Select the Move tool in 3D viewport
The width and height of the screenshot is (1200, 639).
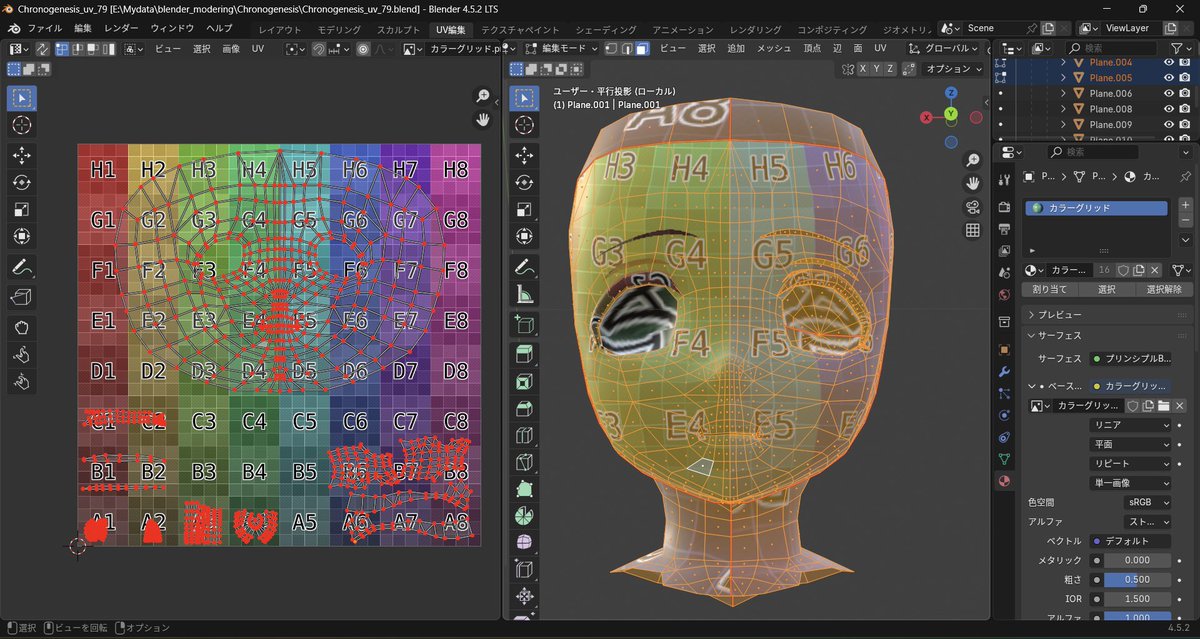pos(524,156)
